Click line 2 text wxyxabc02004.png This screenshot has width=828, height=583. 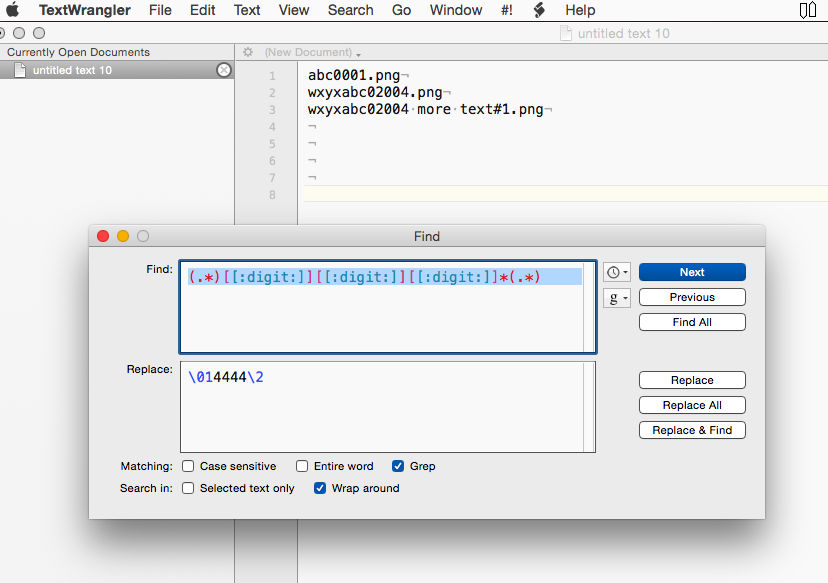tap(375, 92)
